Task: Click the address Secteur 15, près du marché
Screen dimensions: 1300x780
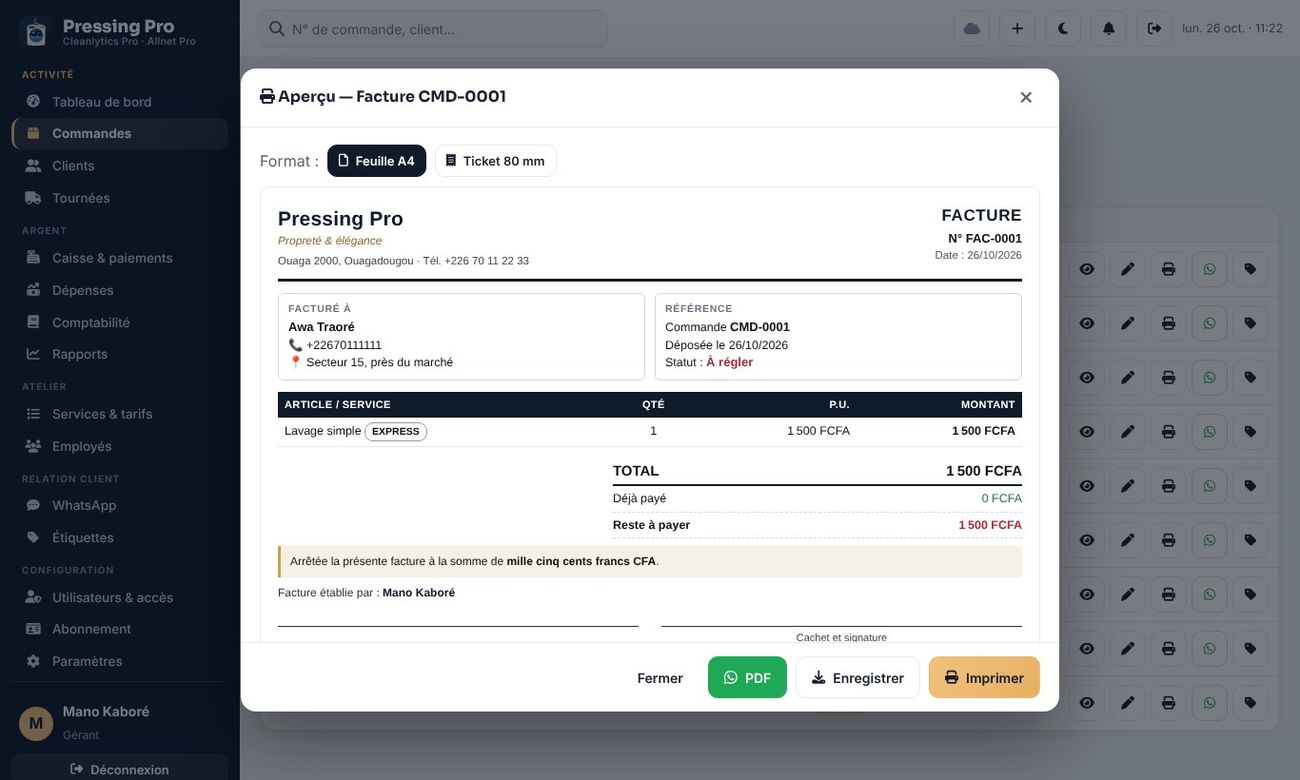Action: [380, 362]
